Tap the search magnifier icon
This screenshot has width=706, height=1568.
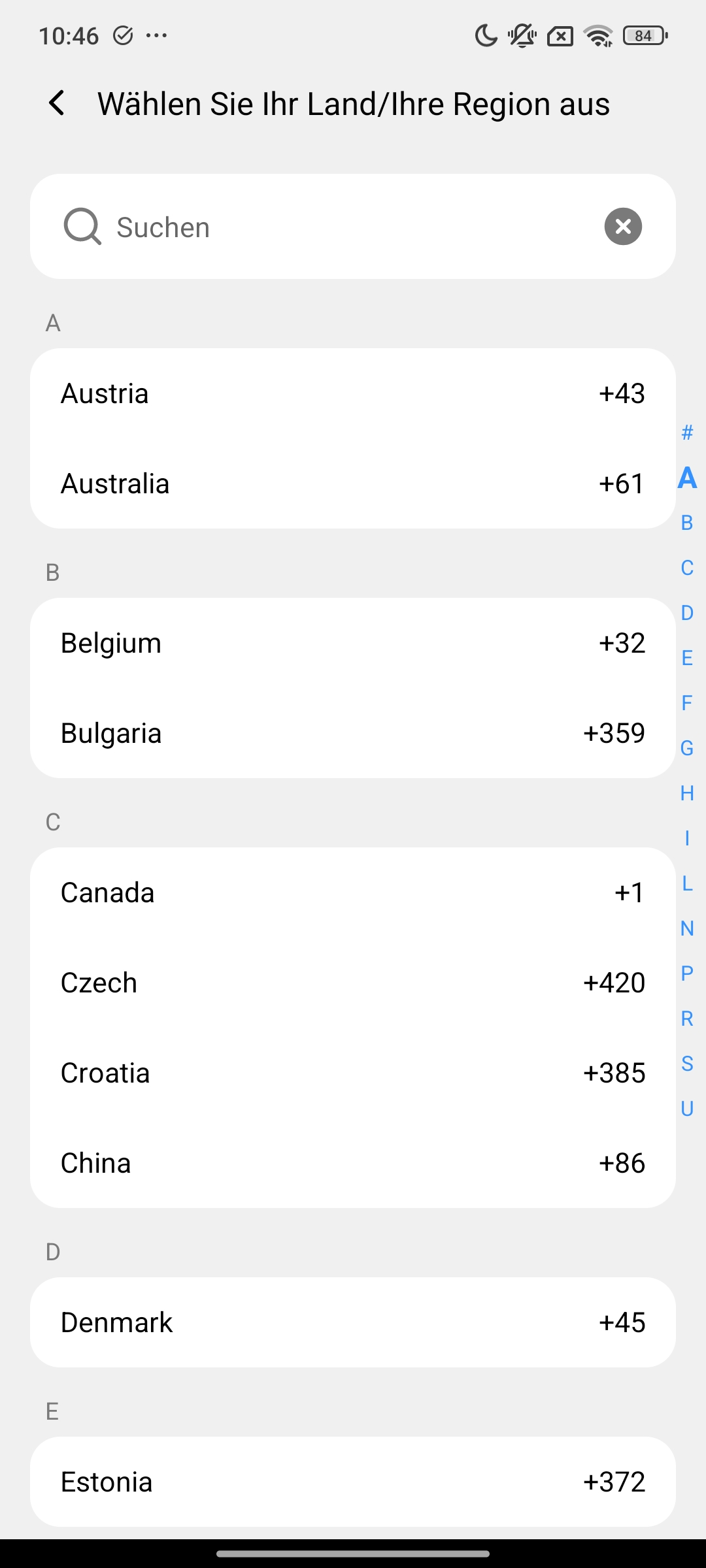tap(82, 227)
